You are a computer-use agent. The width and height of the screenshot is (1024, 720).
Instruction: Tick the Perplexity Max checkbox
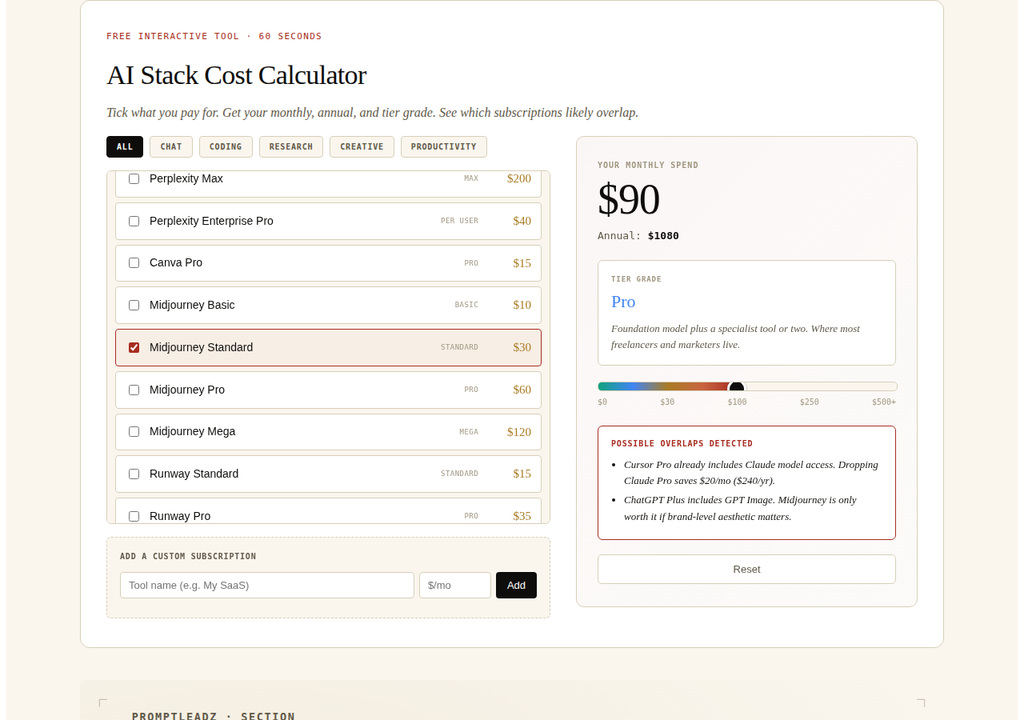(134, 178)
